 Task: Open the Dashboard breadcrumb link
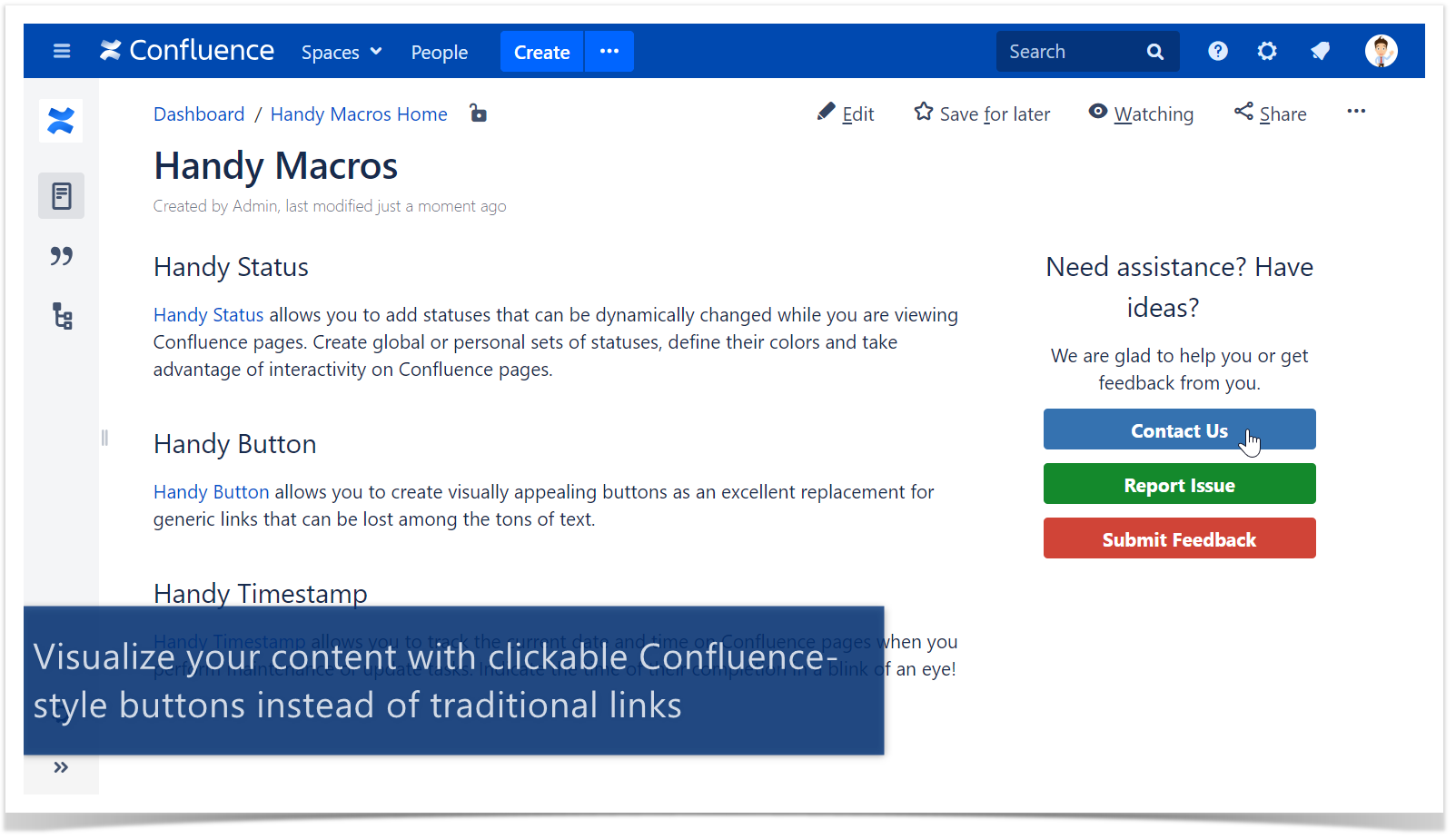pos(199,114)
